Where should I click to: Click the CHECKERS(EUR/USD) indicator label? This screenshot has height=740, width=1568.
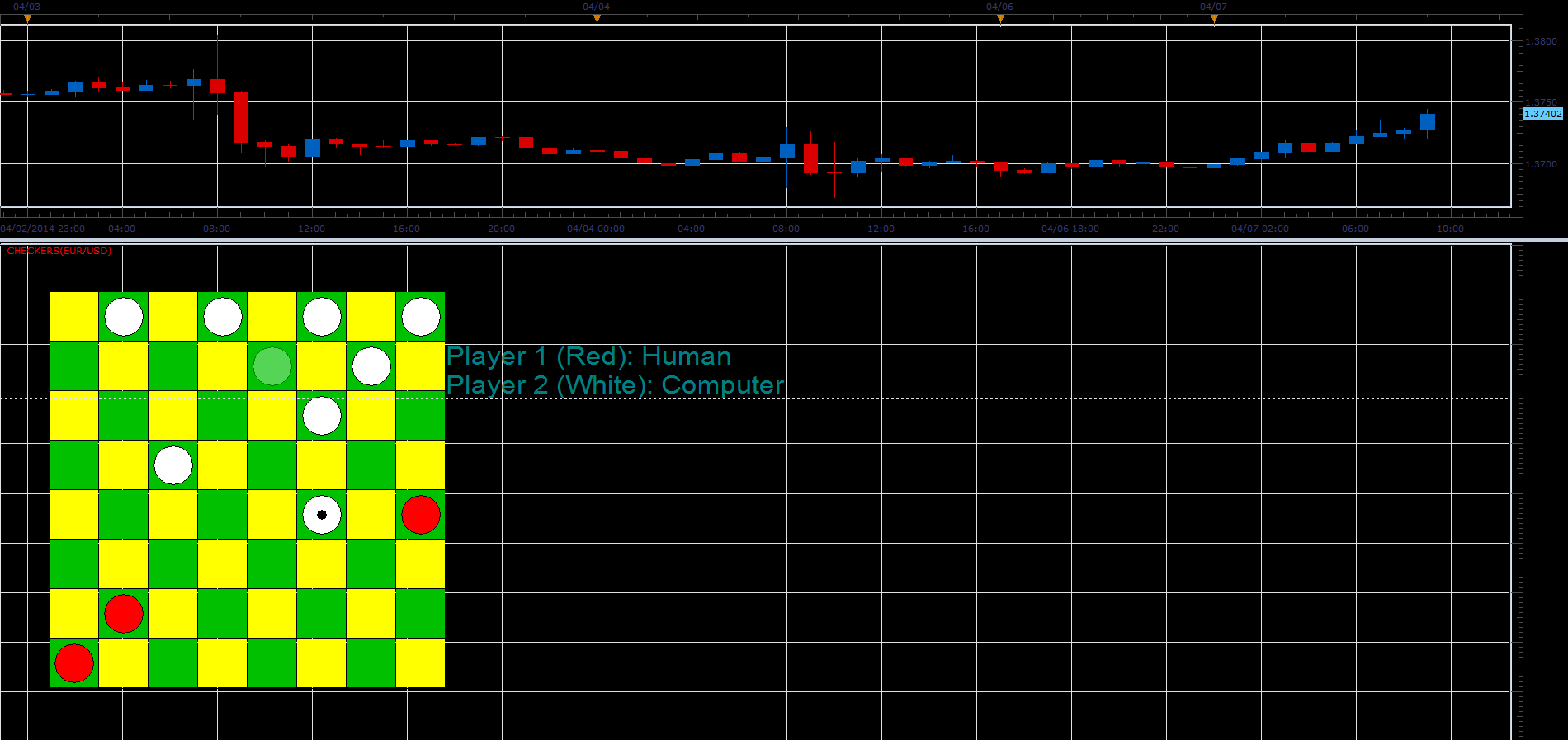tap(59, 251)
